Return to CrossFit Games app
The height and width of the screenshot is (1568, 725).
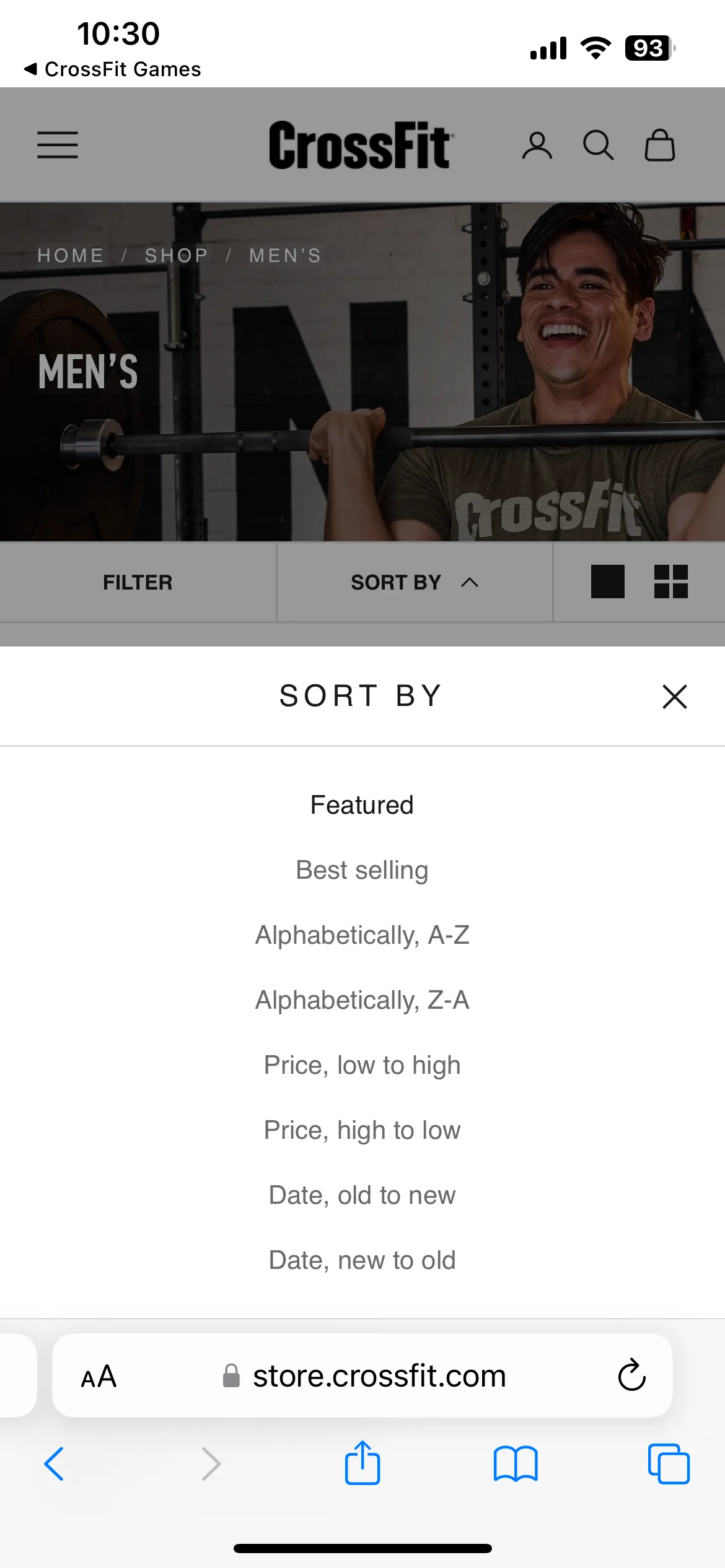112,69
